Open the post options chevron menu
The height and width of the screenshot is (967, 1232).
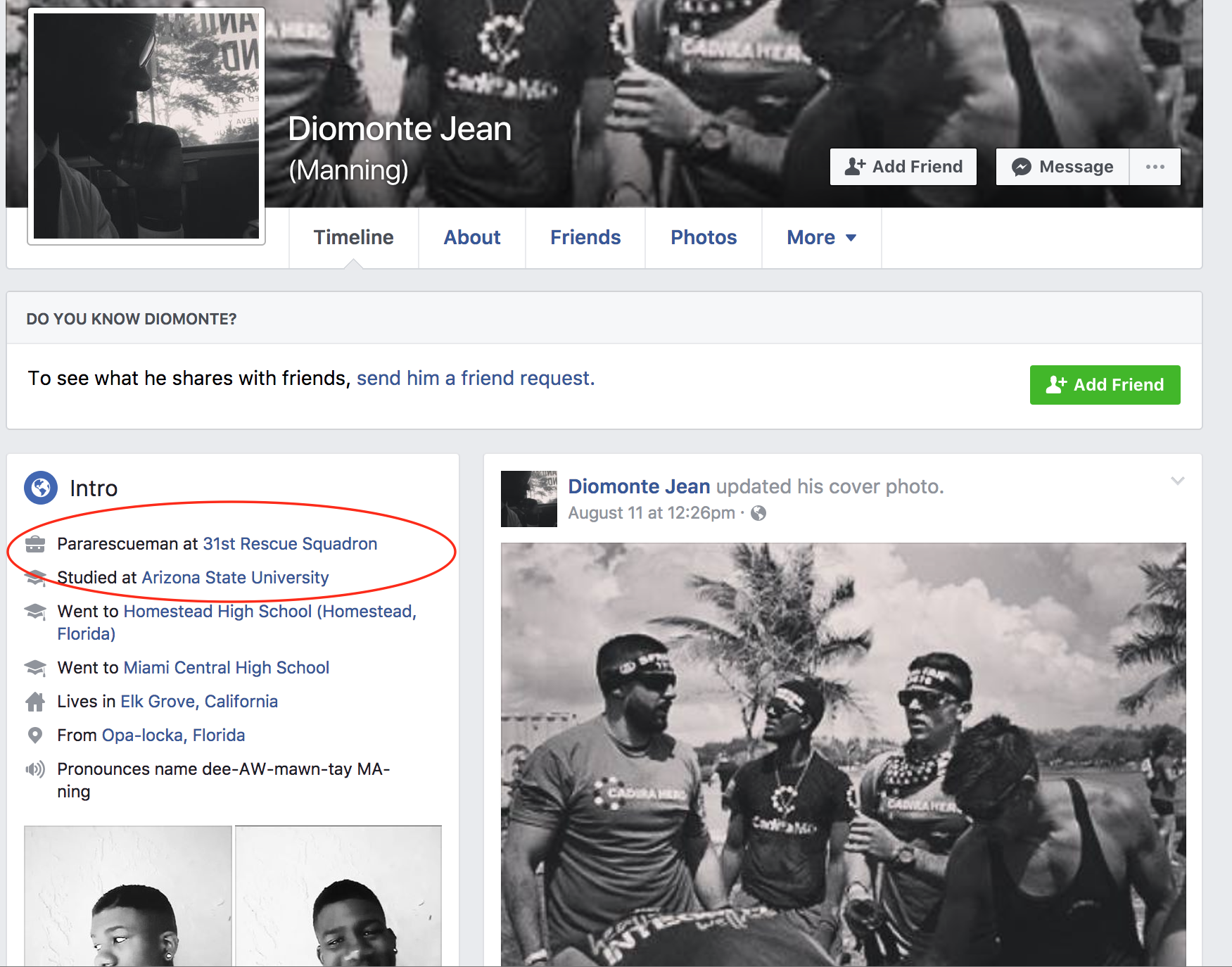tap(1177, 481)
